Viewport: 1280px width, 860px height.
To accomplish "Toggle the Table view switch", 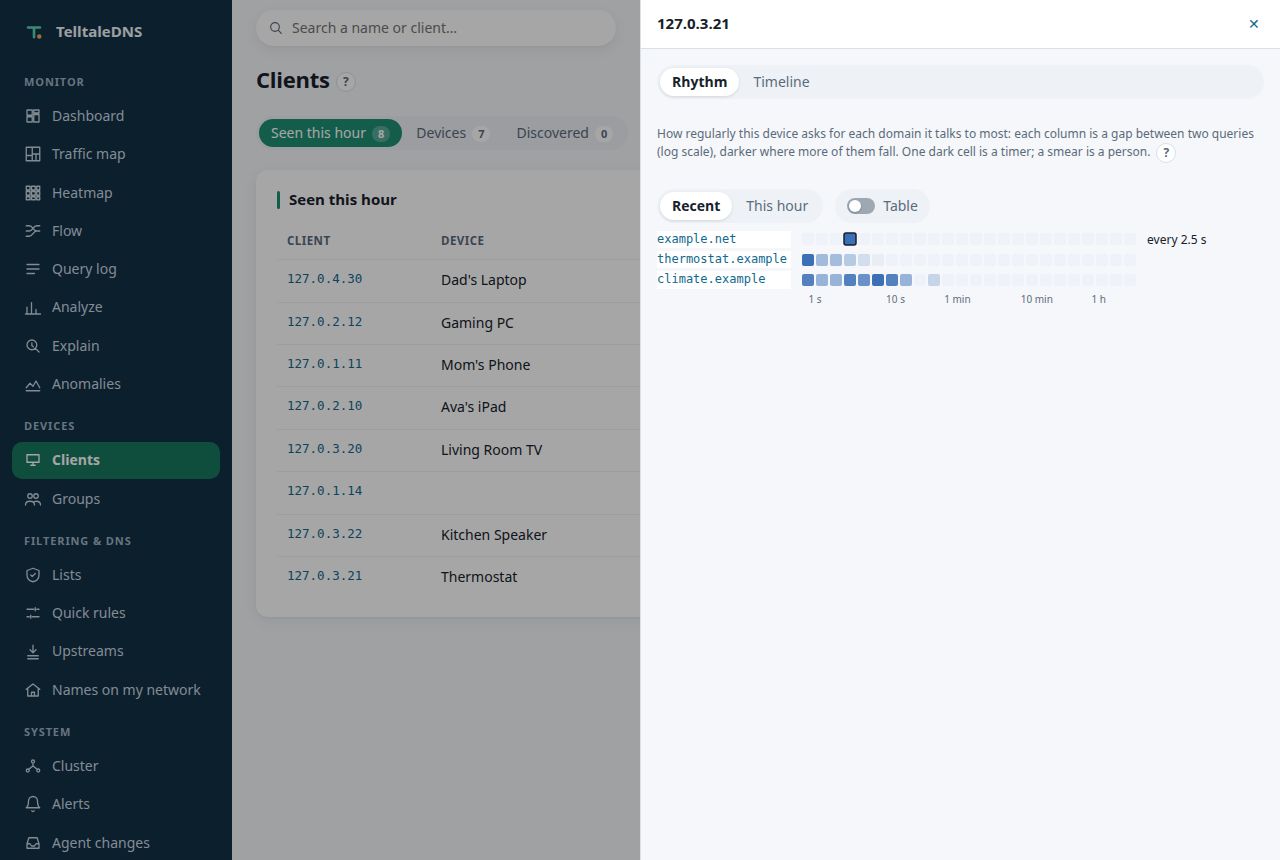I will 860,206.
